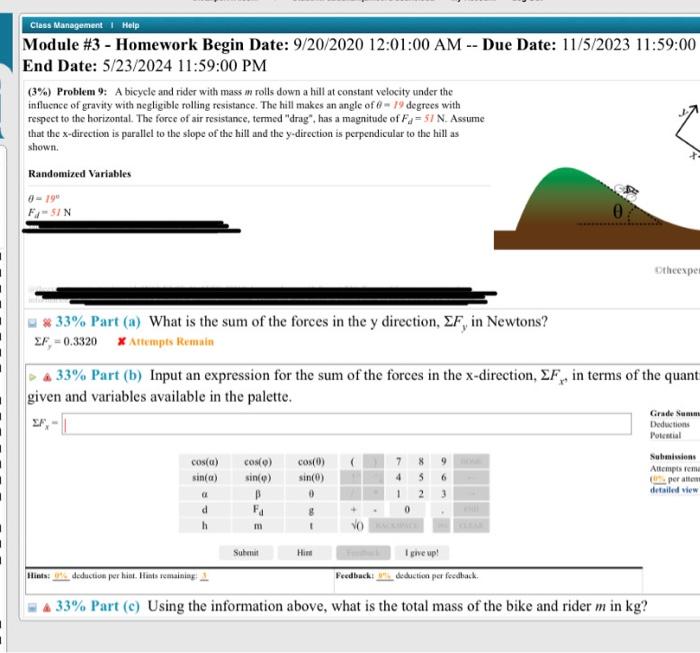
Task: Insert the t variable key
Action: click(311, 526)
